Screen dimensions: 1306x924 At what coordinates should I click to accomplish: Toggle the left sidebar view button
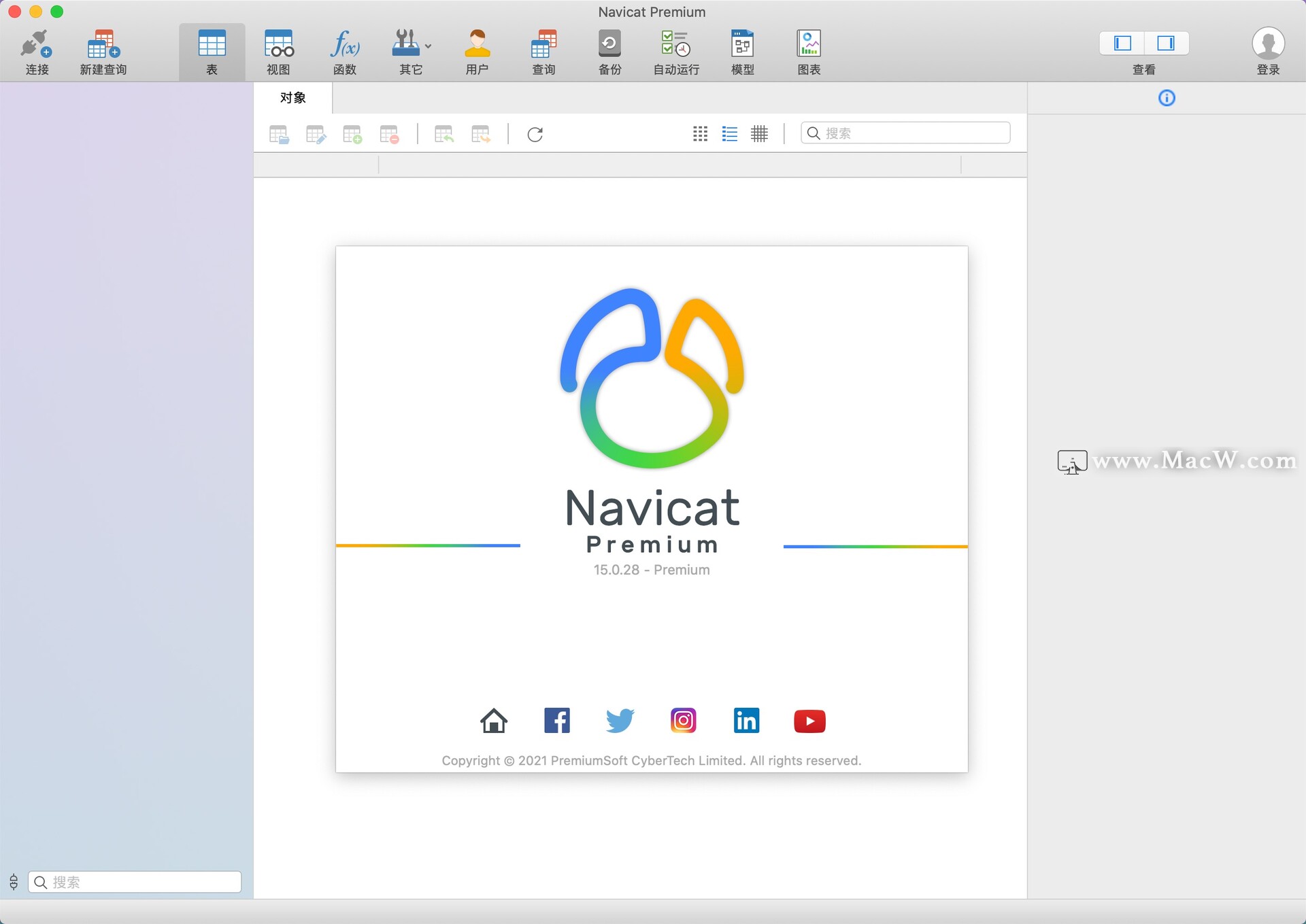(1122, 44)
